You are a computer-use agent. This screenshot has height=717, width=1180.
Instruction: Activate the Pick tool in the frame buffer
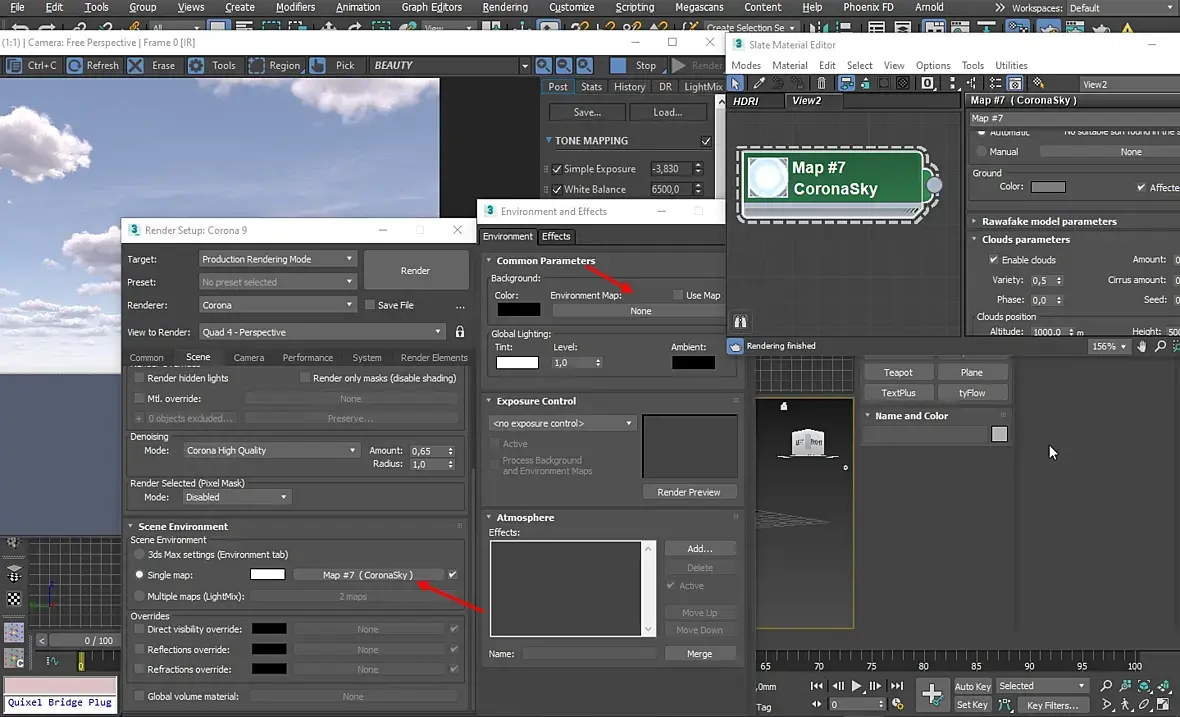click(x=334, y=66)
